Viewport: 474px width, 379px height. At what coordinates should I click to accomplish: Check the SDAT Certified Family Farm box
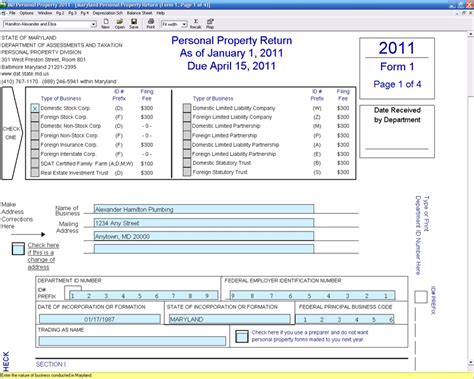point(35,163)
